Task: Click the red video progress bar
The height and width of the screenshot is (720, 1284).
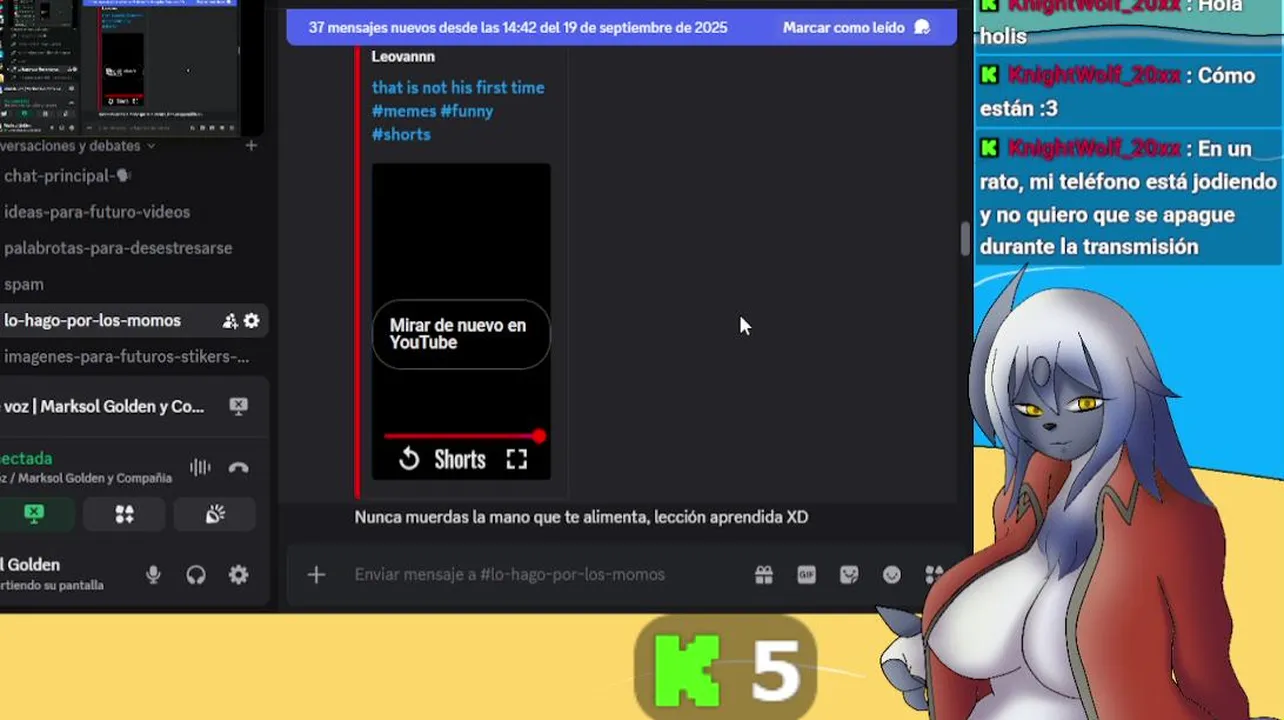Action: point(462,436)
